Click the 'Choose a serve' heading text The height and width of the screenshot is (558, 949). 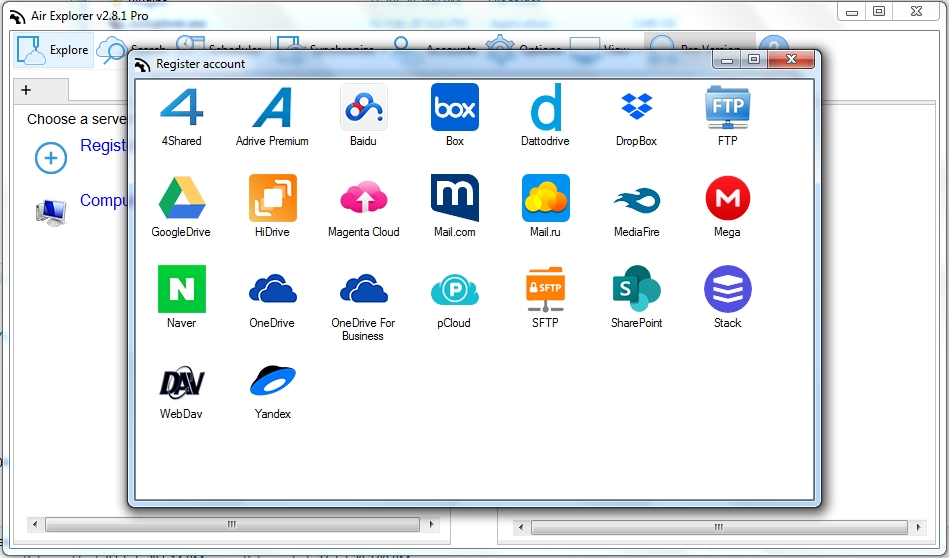(77, 119)
